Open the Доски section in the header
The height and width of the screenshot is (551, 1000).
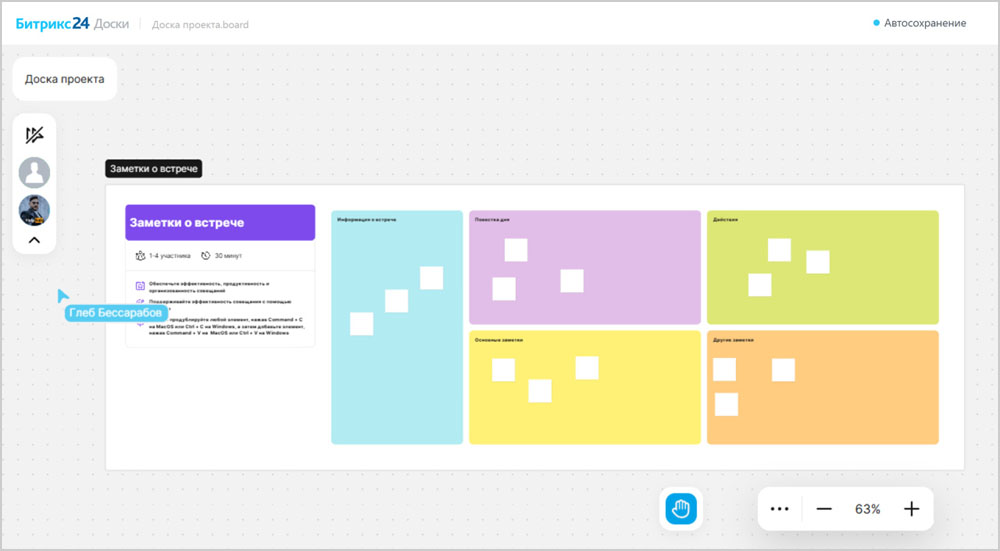[111, 23]
